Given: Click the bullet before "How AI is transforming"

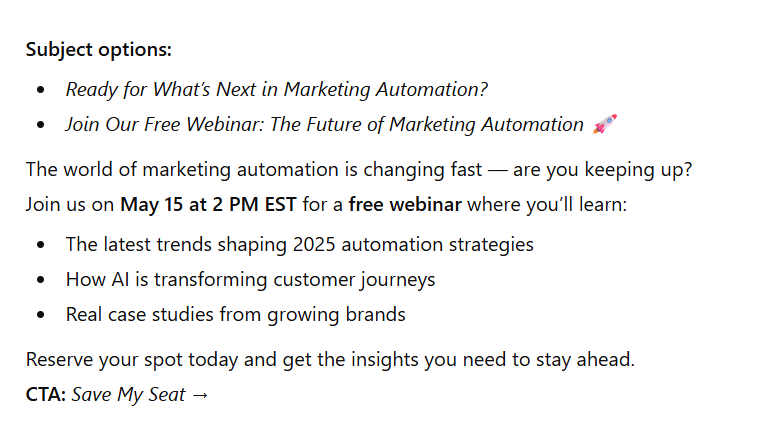Looking at the screenshot, I should (x=40, y=280).
